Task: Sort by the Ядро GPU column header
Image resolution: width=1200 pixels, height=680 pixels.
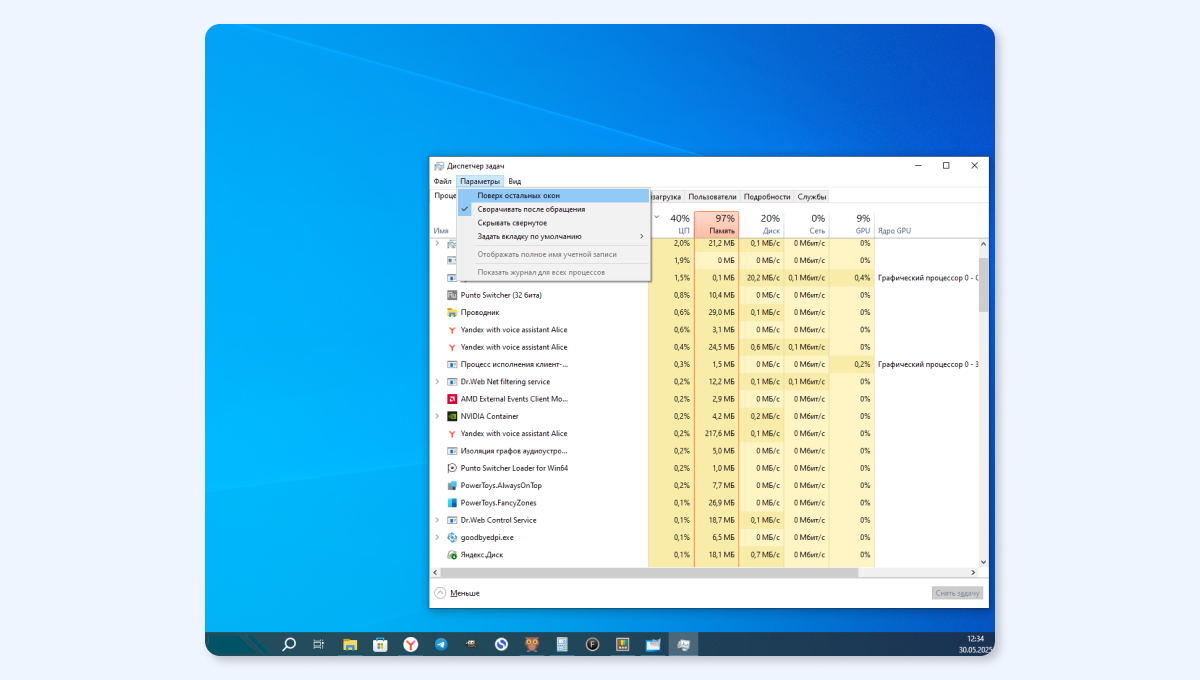Action: (895, 231)
